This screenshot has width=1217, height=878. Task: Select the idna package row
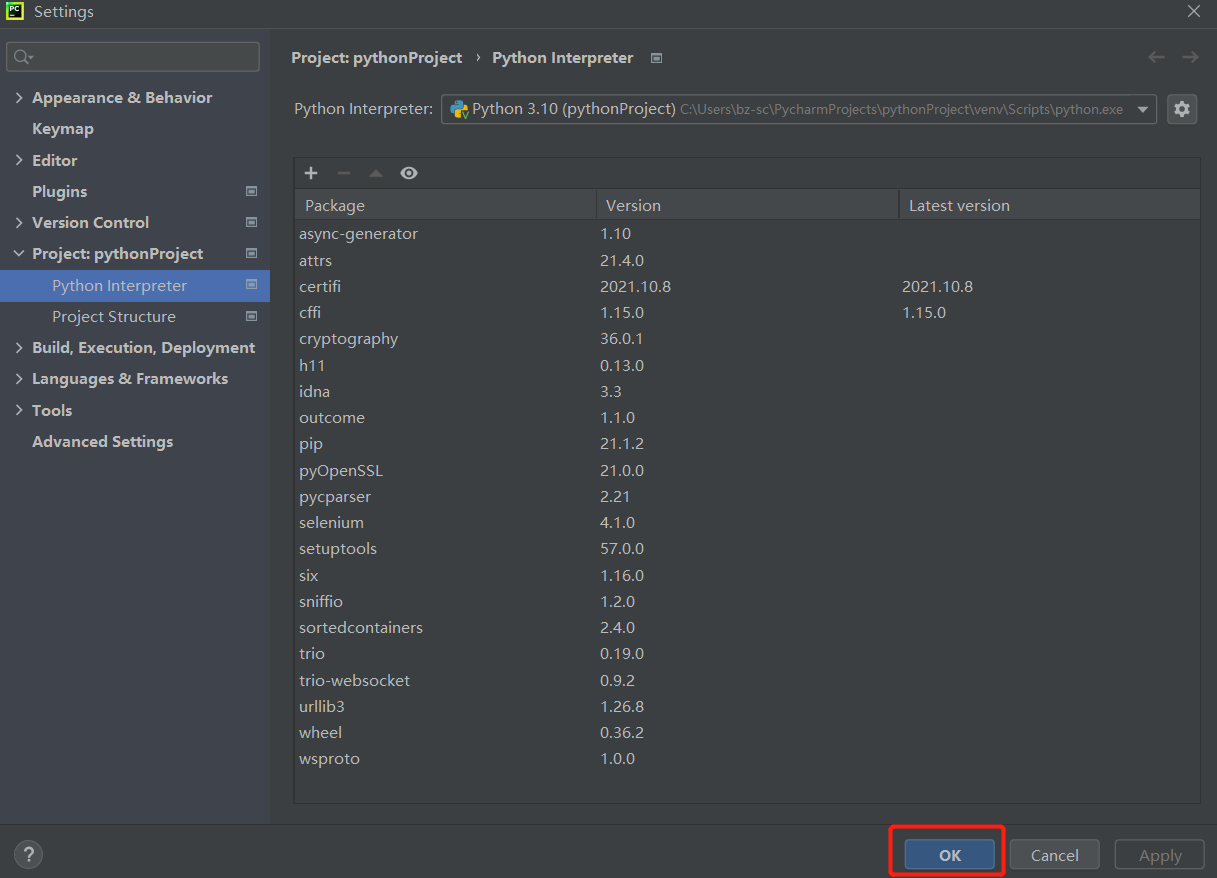coord(747,391)
